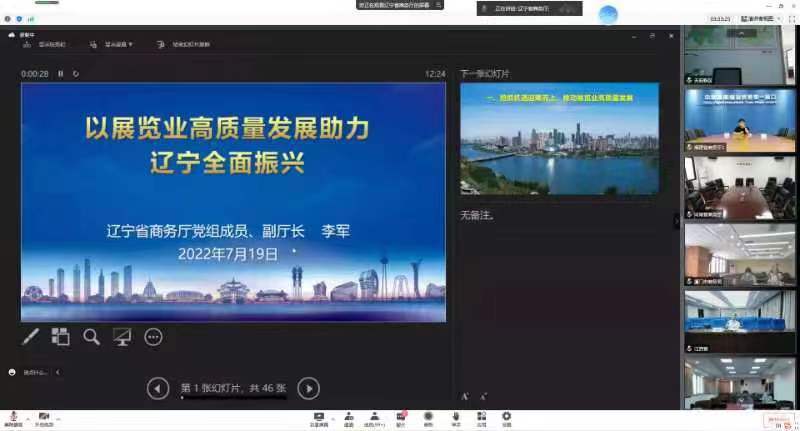Select the pen and laser pointer tool
800x431 pixels.
coord(30,337)
